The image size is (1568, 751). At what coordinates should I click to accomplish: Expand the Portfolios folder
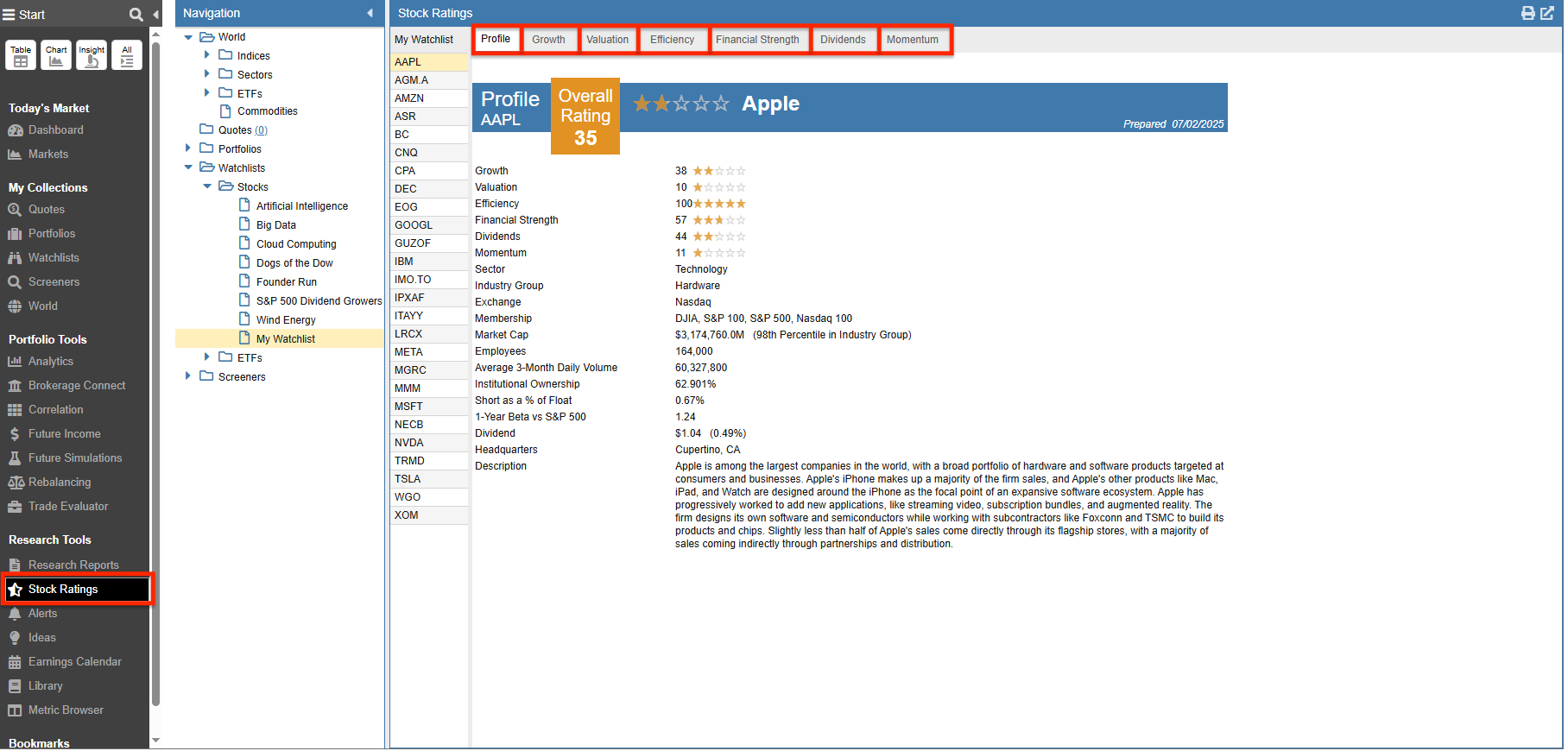tap(188, 148)
